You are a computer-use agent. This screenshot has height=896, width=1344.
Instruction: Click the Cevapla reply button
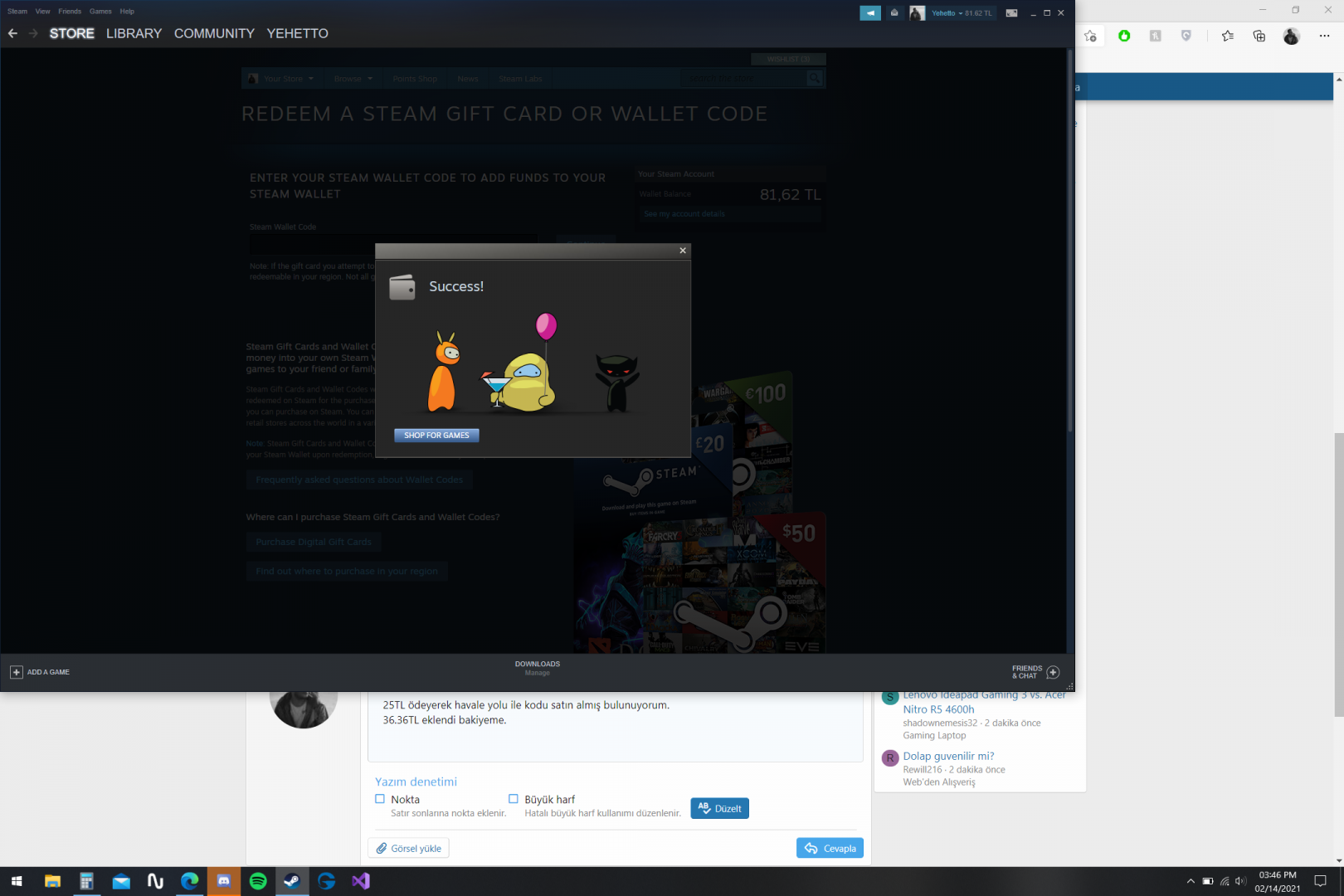(830, 848)
